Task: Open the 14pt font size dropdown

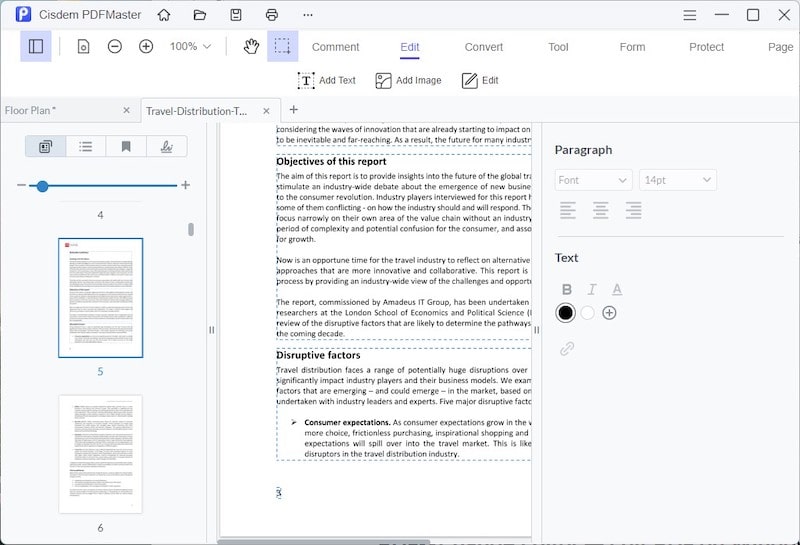Action: [x=678, y=180]
